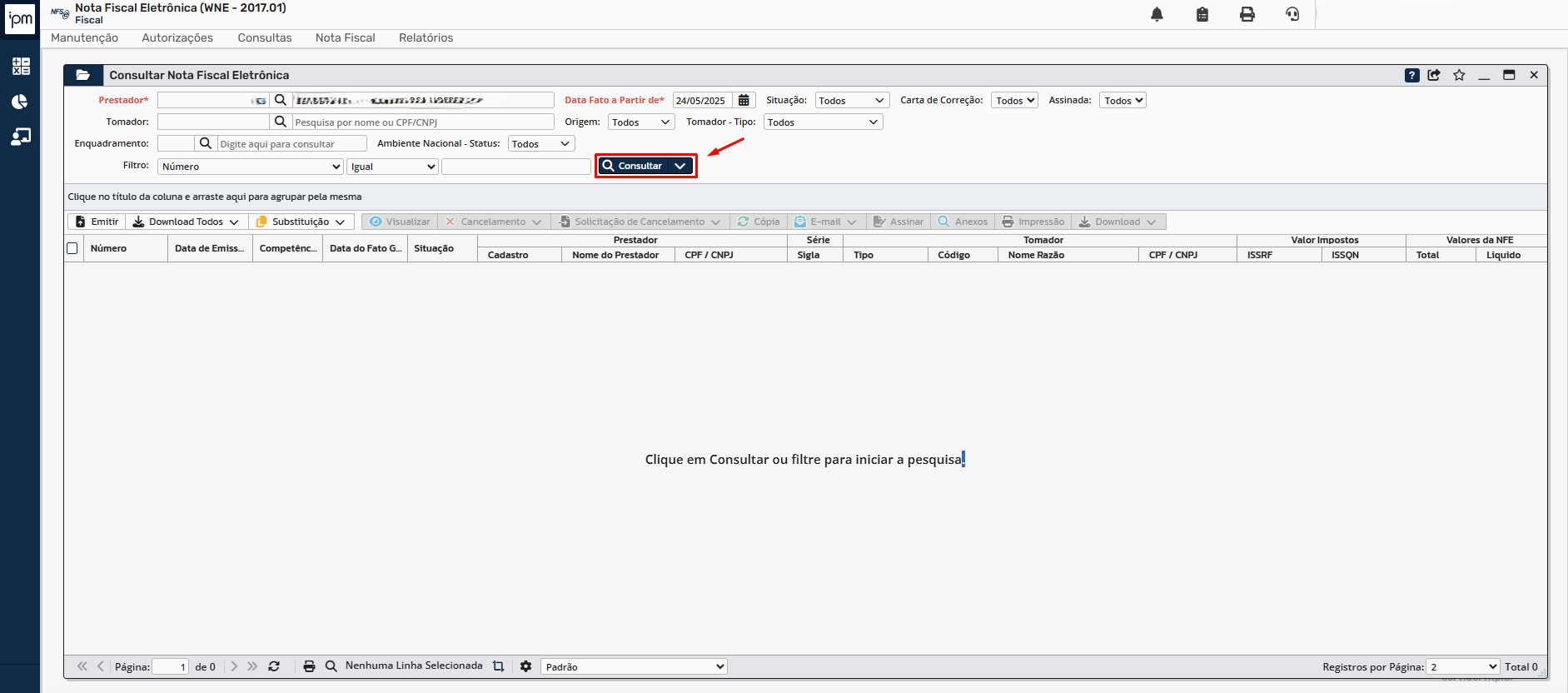Click the footer search magnifier icon
This screenshot has height=693, width=1568.
click(x=331, y=666)
